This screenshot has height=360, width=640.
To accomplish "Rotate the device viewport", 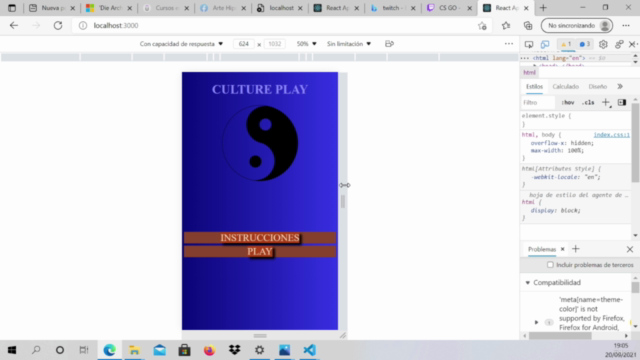I will [x=389, y=44].
